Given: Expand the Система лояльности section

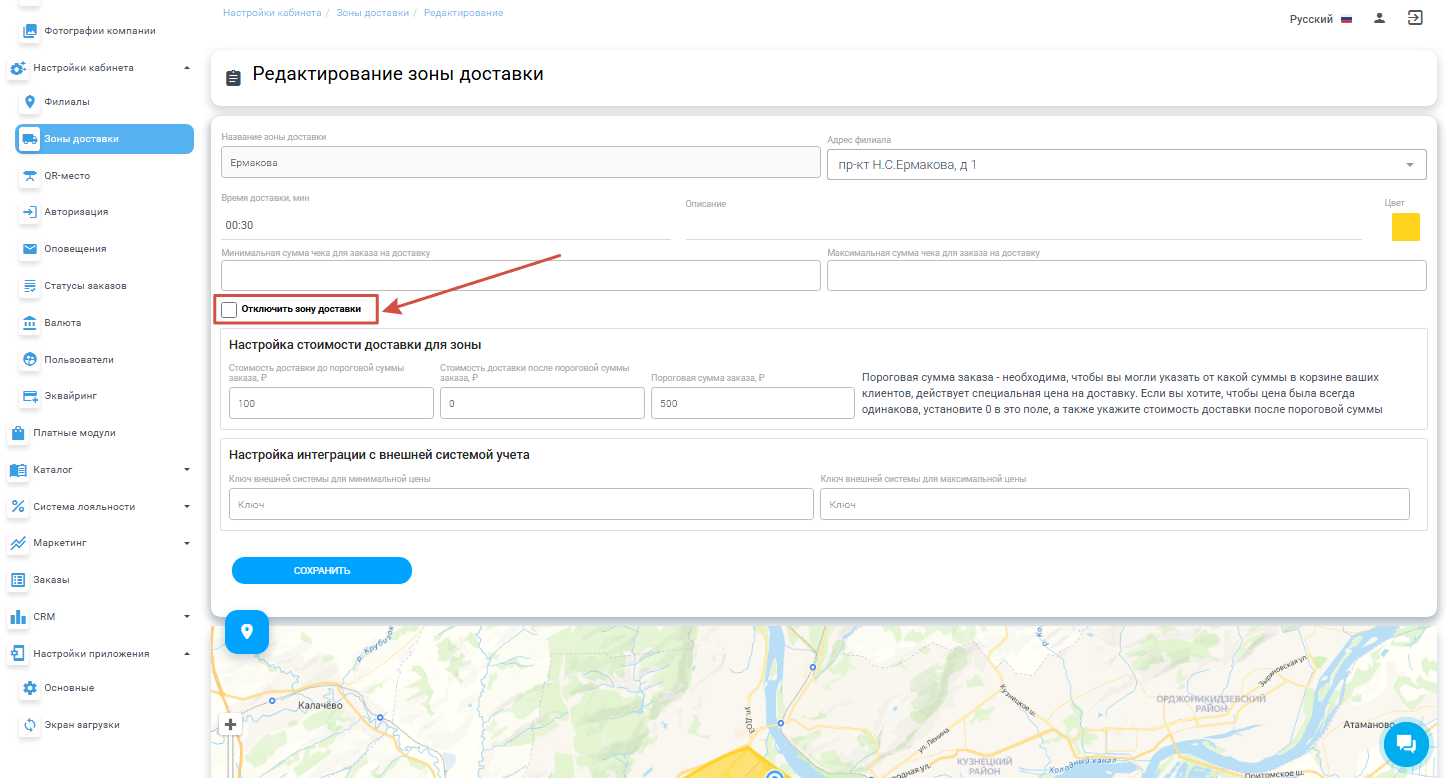Looking at the screenshot, I should [x=100, y=507].
